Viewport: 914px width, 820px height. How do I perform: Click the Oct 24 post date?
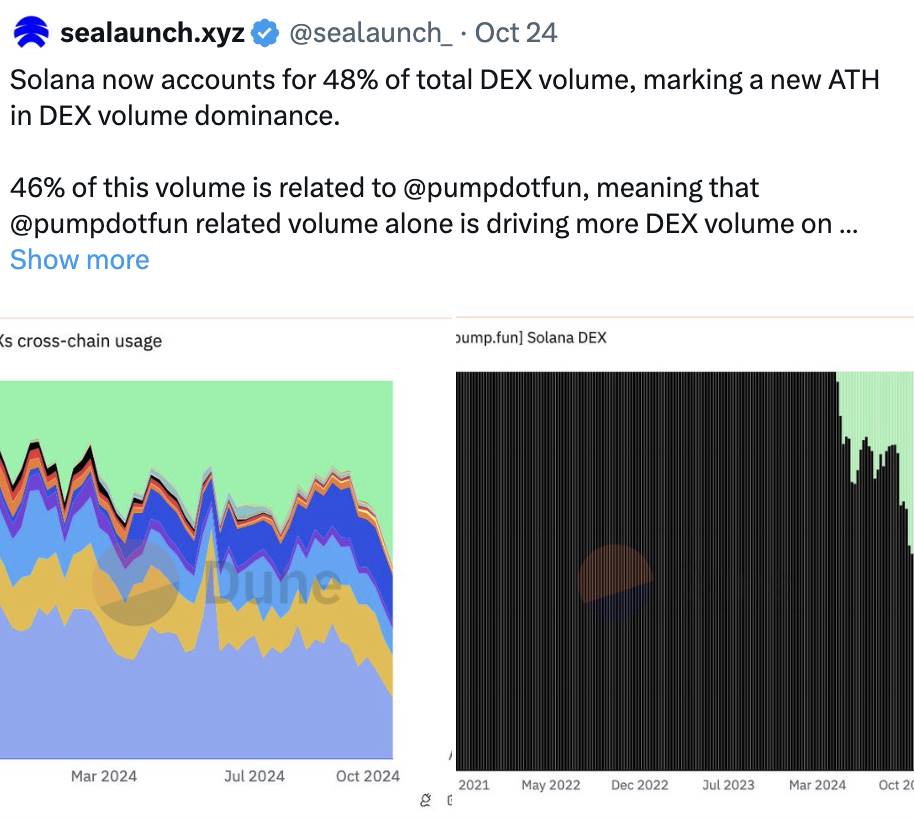click(516, 33)
